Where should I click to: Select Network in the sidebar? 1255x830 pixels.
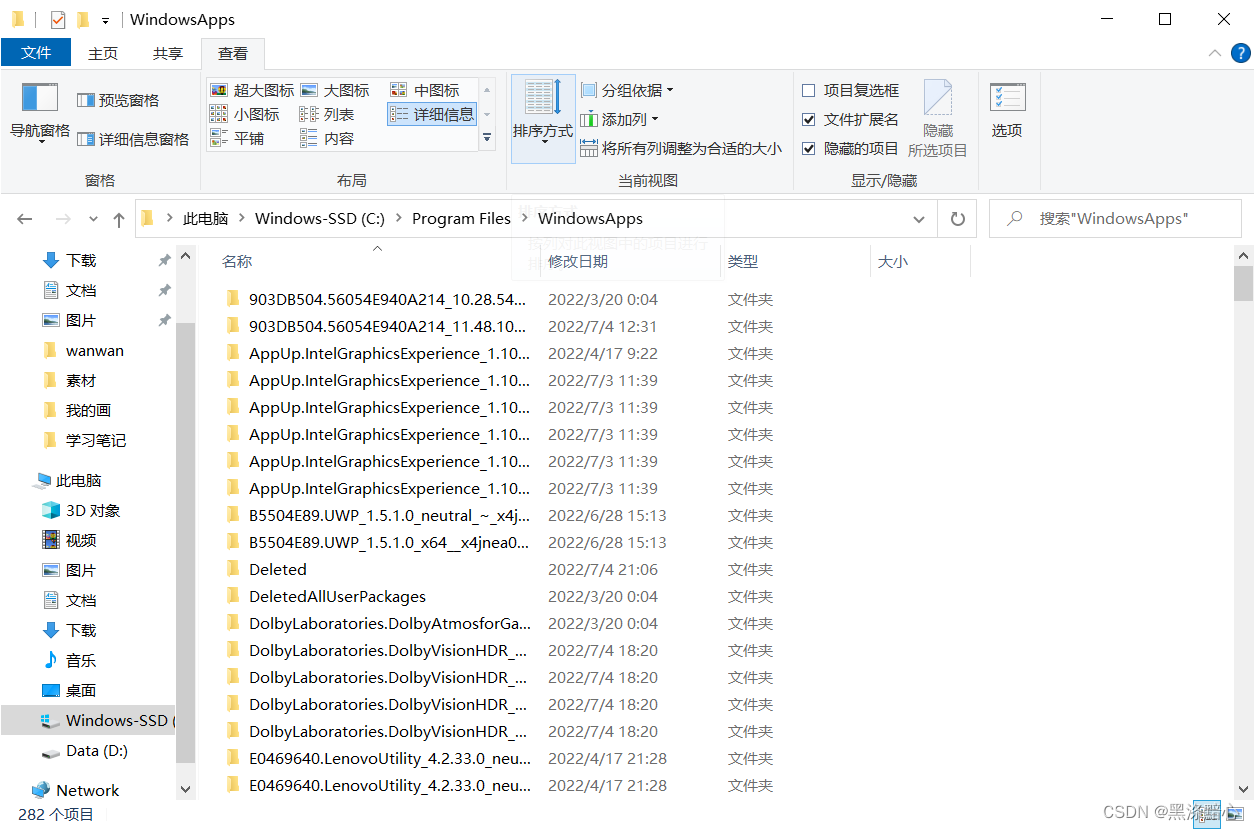click(75, 790)
